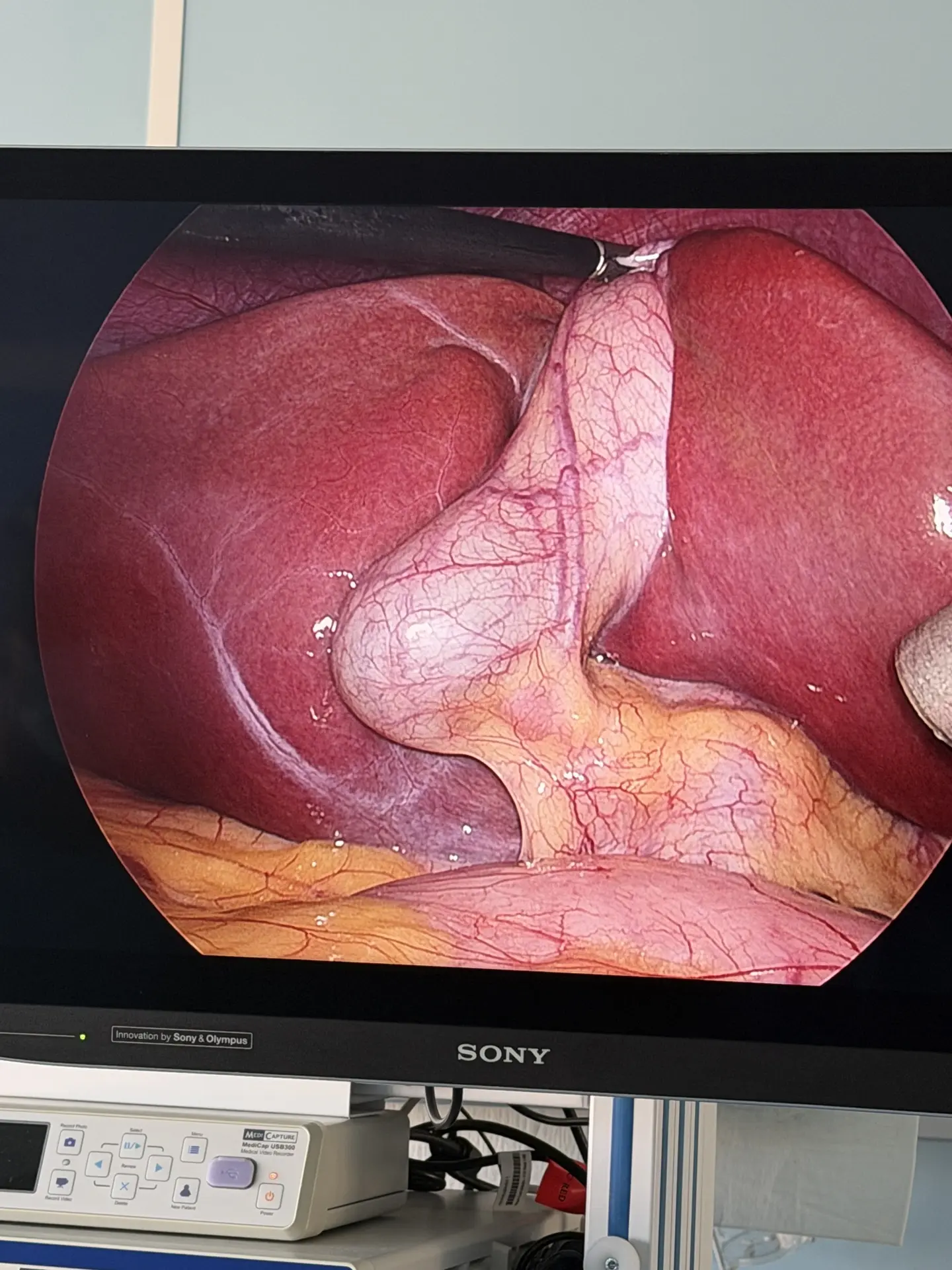Click the orange power indicator LED
The height and width of the screenshot is (1270, 952).
click(x=272, y=1176)
